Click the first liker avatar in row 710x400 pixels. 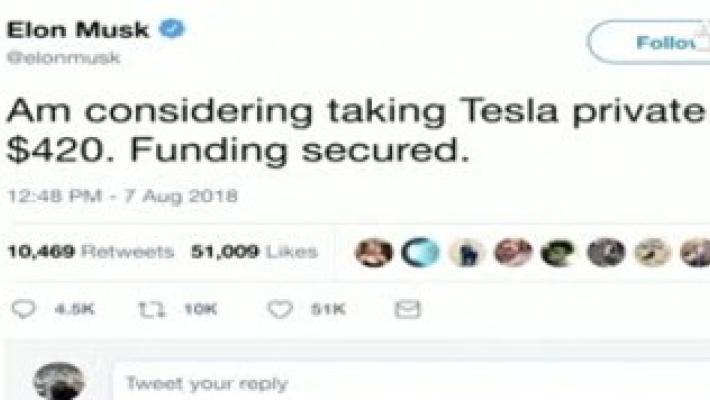coord(371,252)
